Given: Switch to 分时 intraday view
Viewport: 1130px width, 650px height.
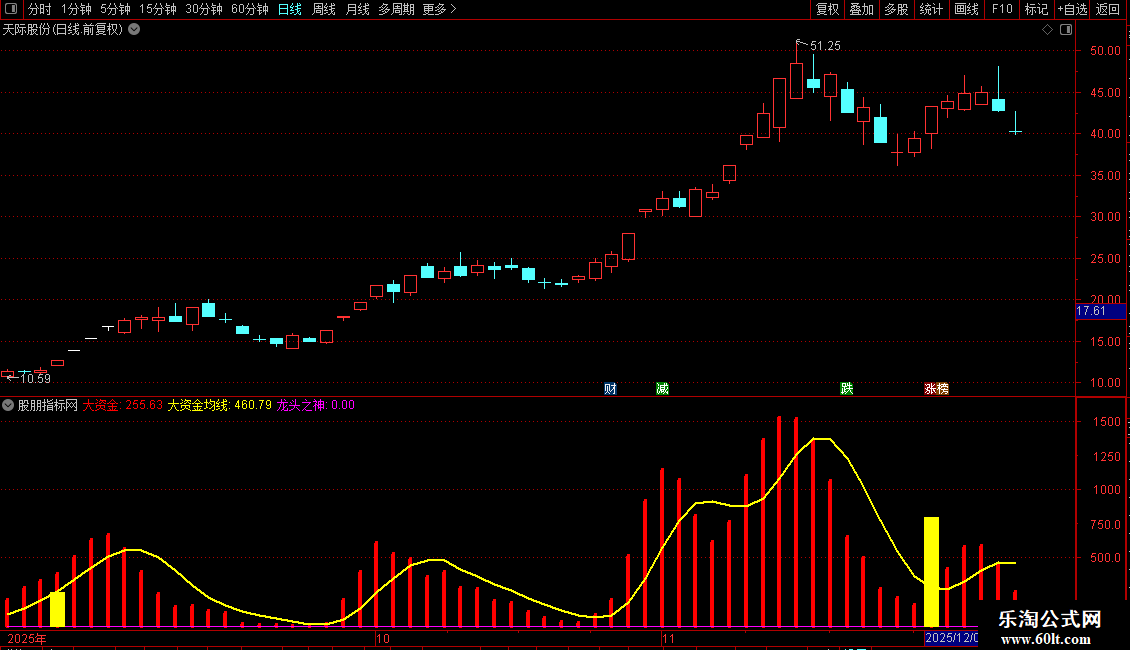Looking at the screenshot, I should [40, 9].
